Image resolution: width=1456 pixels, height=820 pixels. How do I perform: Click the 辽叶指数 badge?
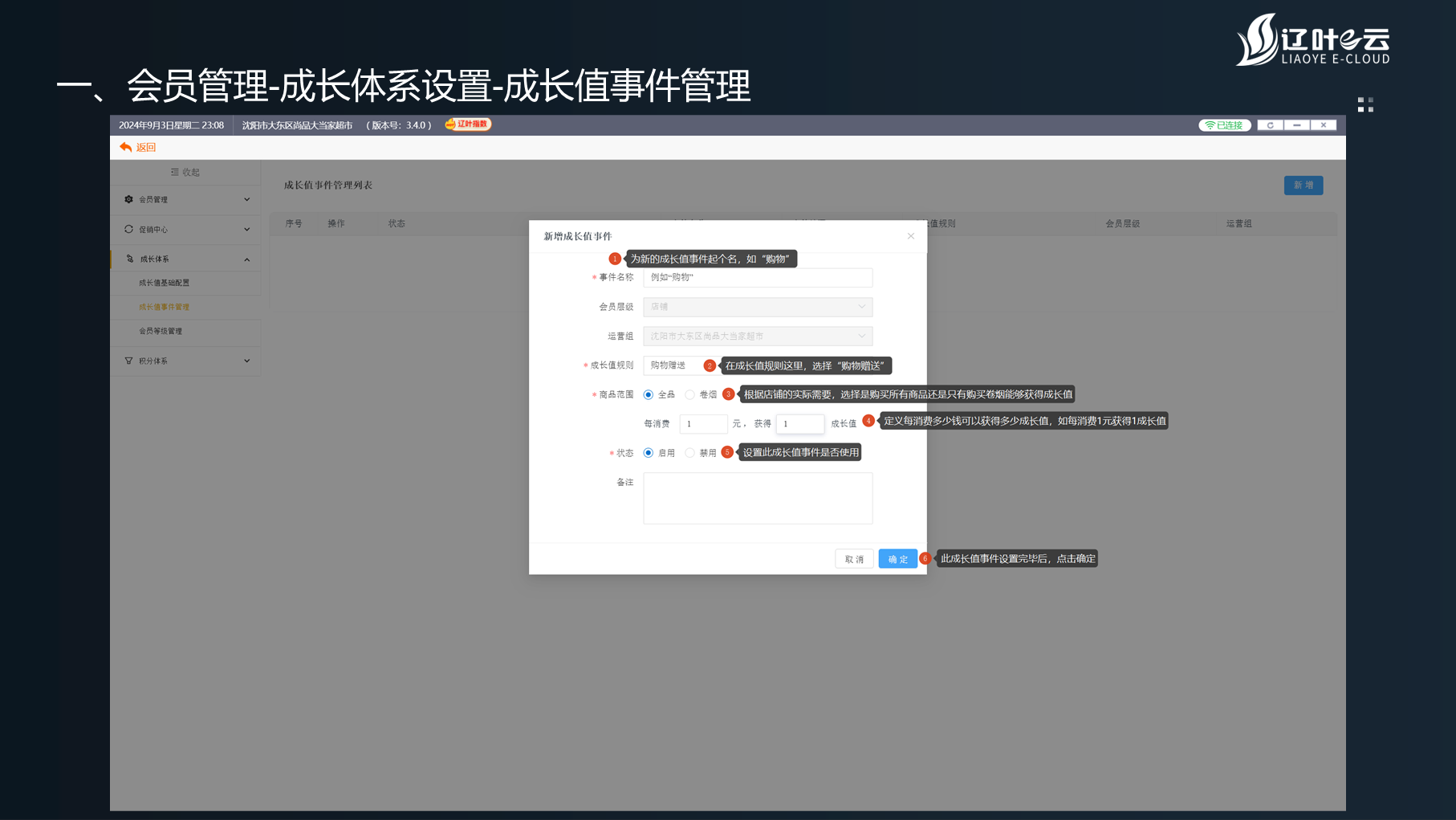click(467, 124)
